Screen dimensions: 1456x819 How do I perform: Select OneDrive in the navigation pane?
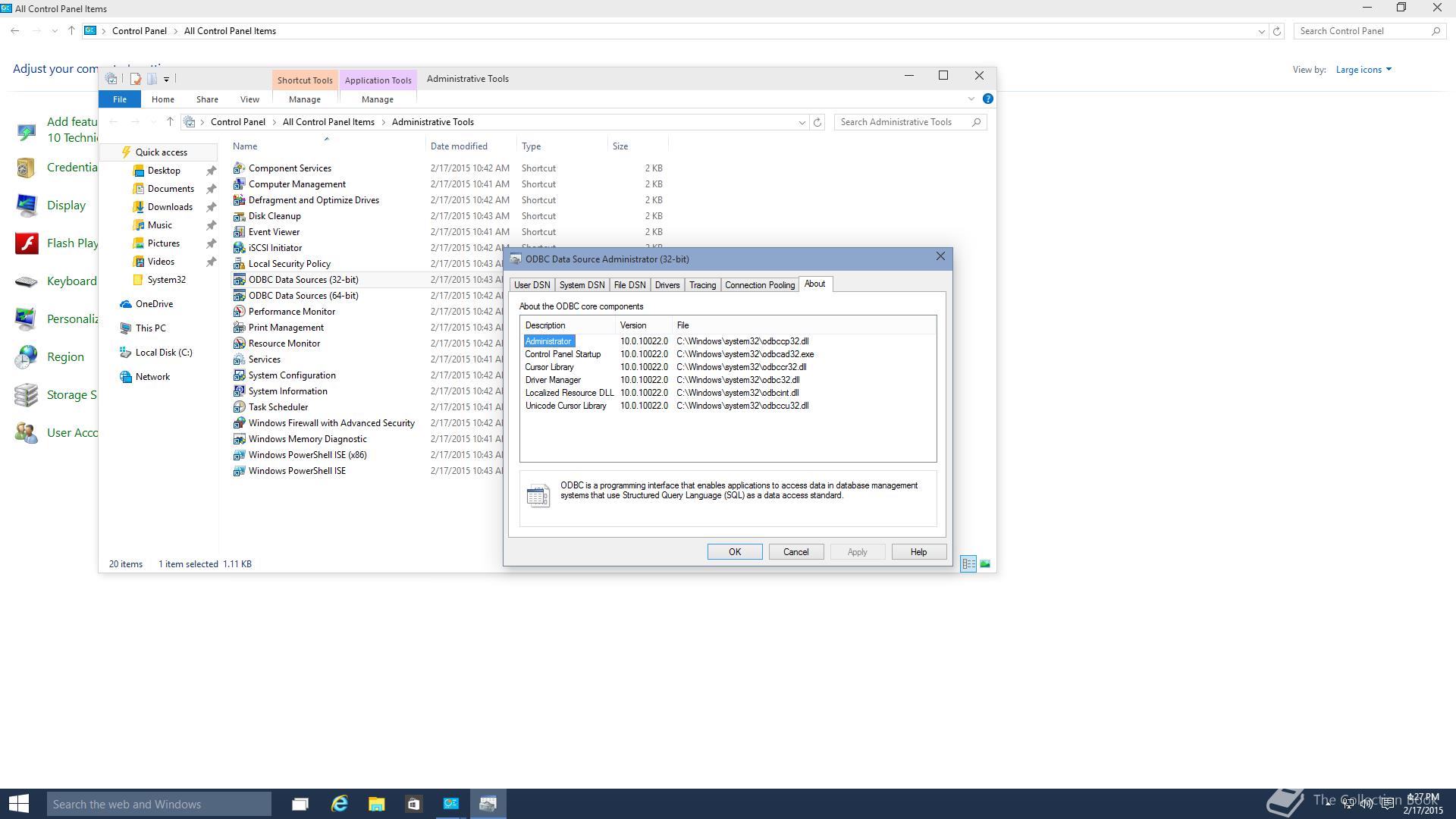154,304
